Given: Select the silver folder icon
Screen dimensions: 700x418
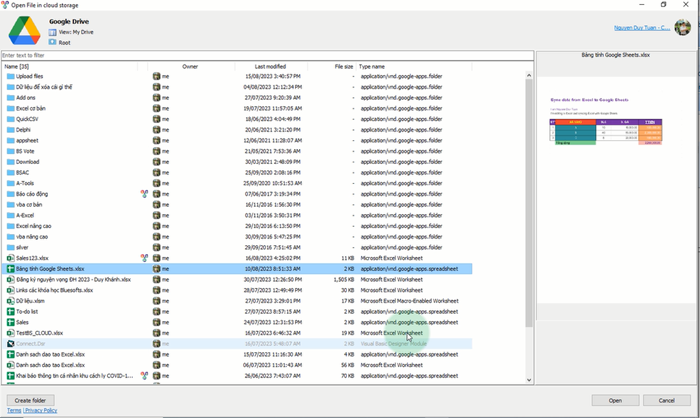Looking at the screenshot, I should (10, 247).
